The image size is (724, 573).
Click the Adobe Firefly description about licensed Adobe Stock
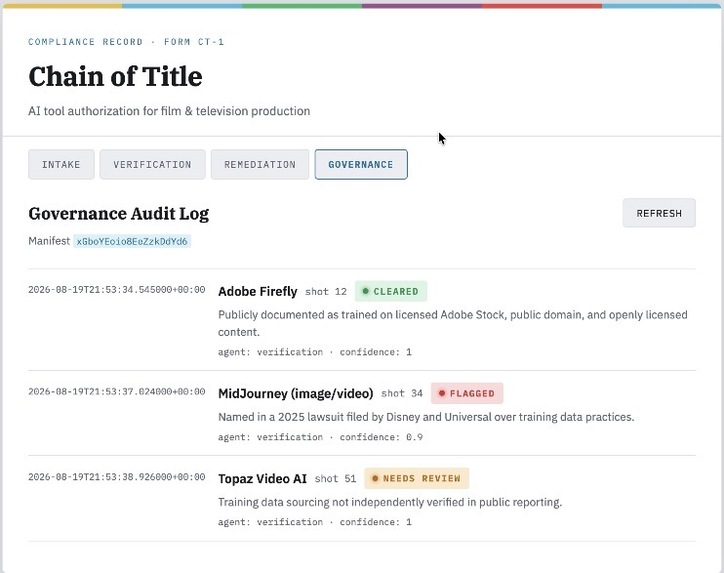pyautogui.click(x=452, y=323)
